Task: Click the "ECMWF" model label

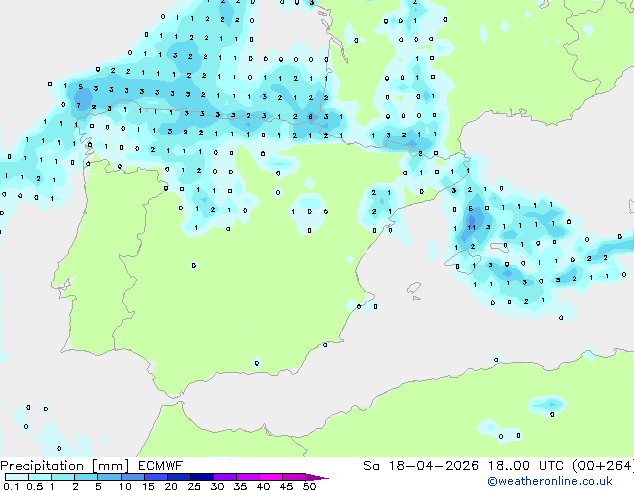Action: click(161, 466)
